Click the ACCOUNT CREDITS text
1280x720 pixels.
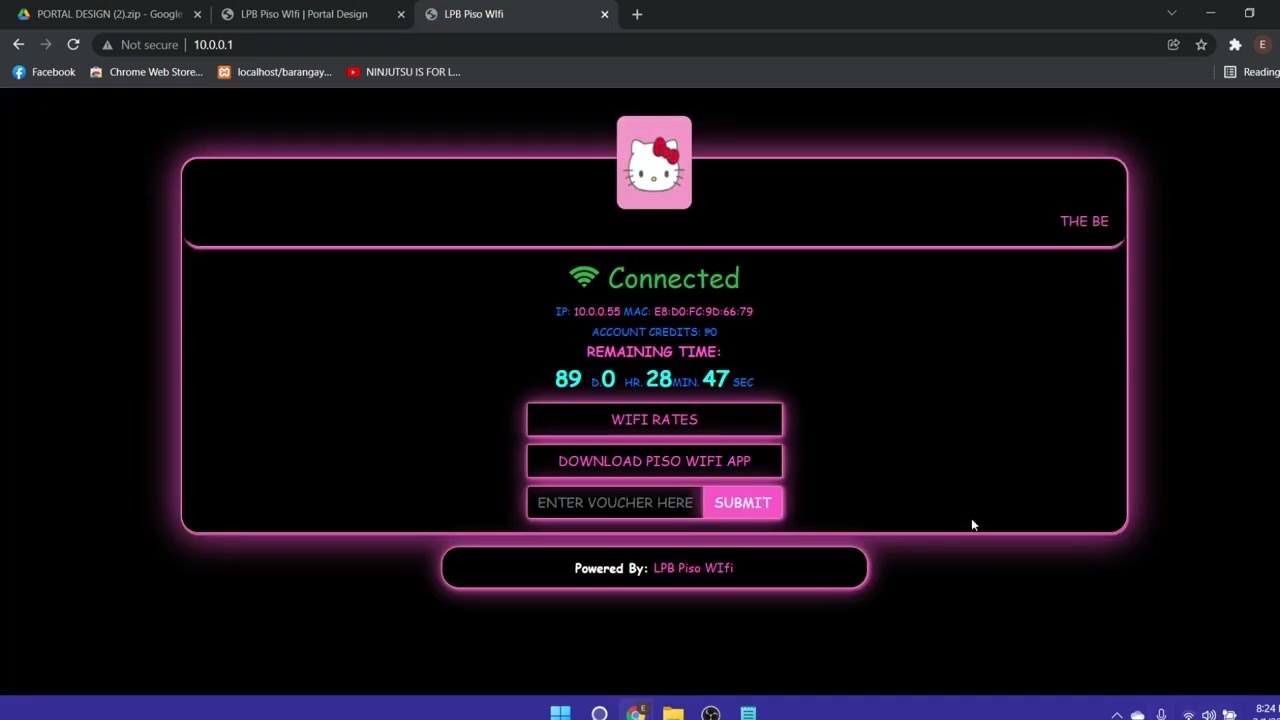654,332
